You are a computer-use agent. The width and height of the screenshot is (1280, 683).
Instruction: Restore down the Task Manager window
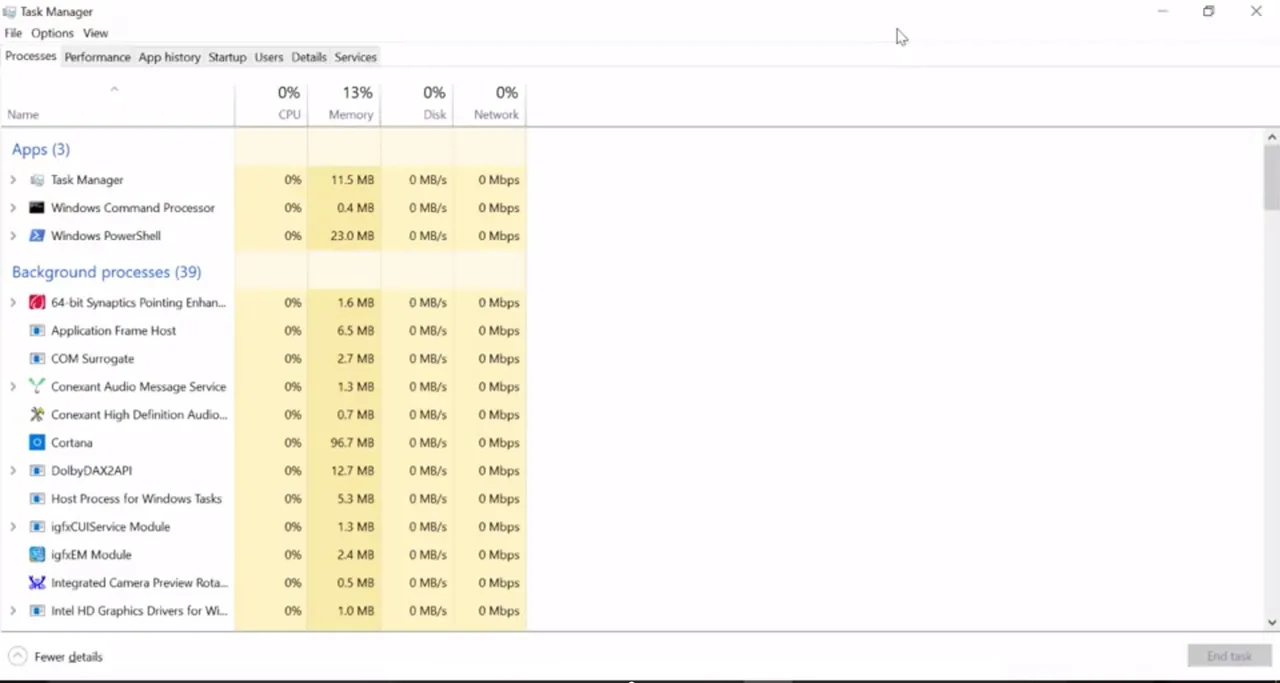pos(1209,11)
